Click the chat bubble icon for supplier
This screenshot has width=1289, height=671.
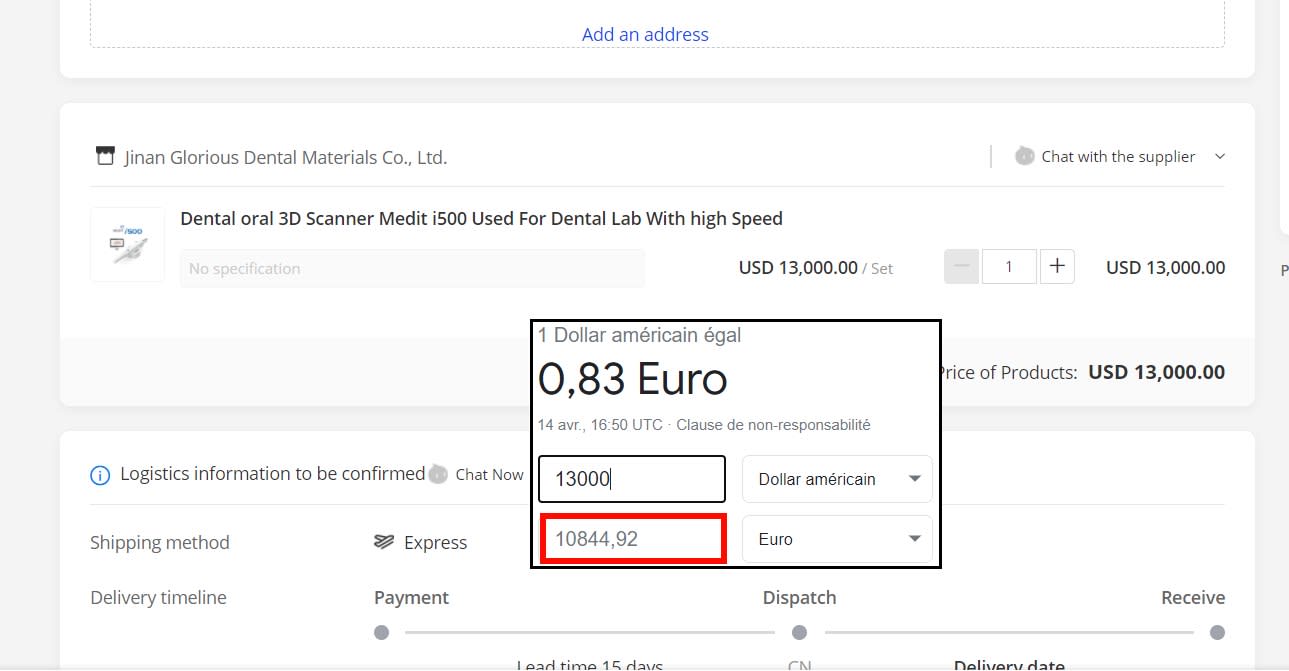(x=1024, y=156)
